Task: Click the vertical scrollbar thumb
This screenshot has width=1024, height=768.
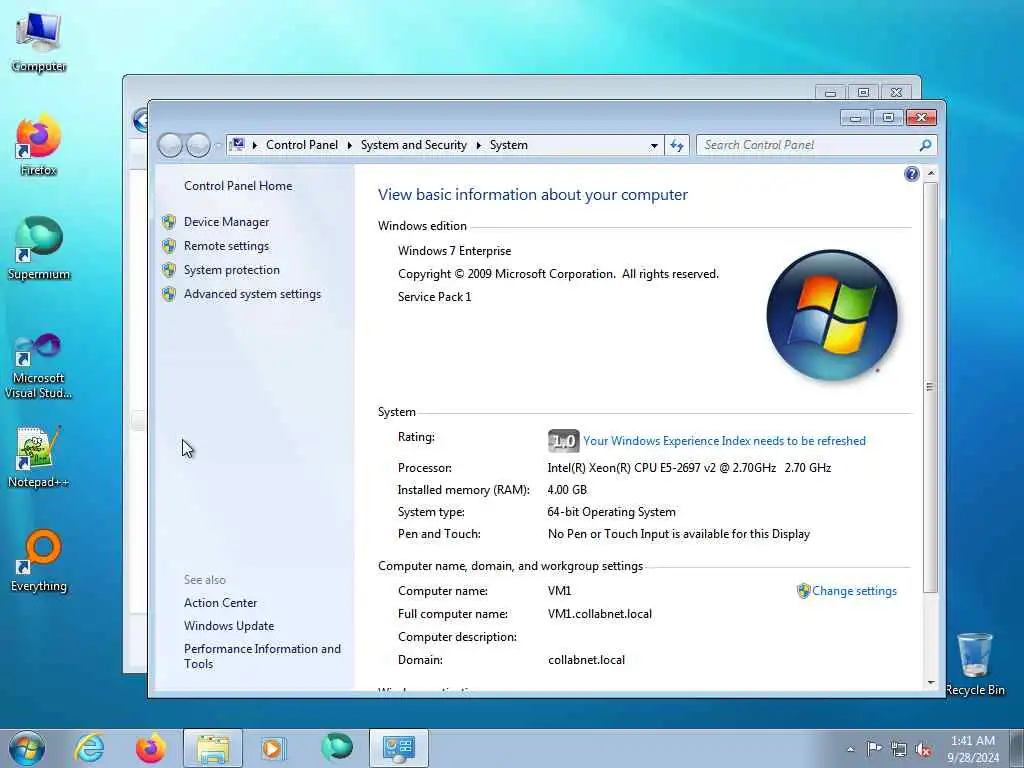Action: [x=931, y=387]
